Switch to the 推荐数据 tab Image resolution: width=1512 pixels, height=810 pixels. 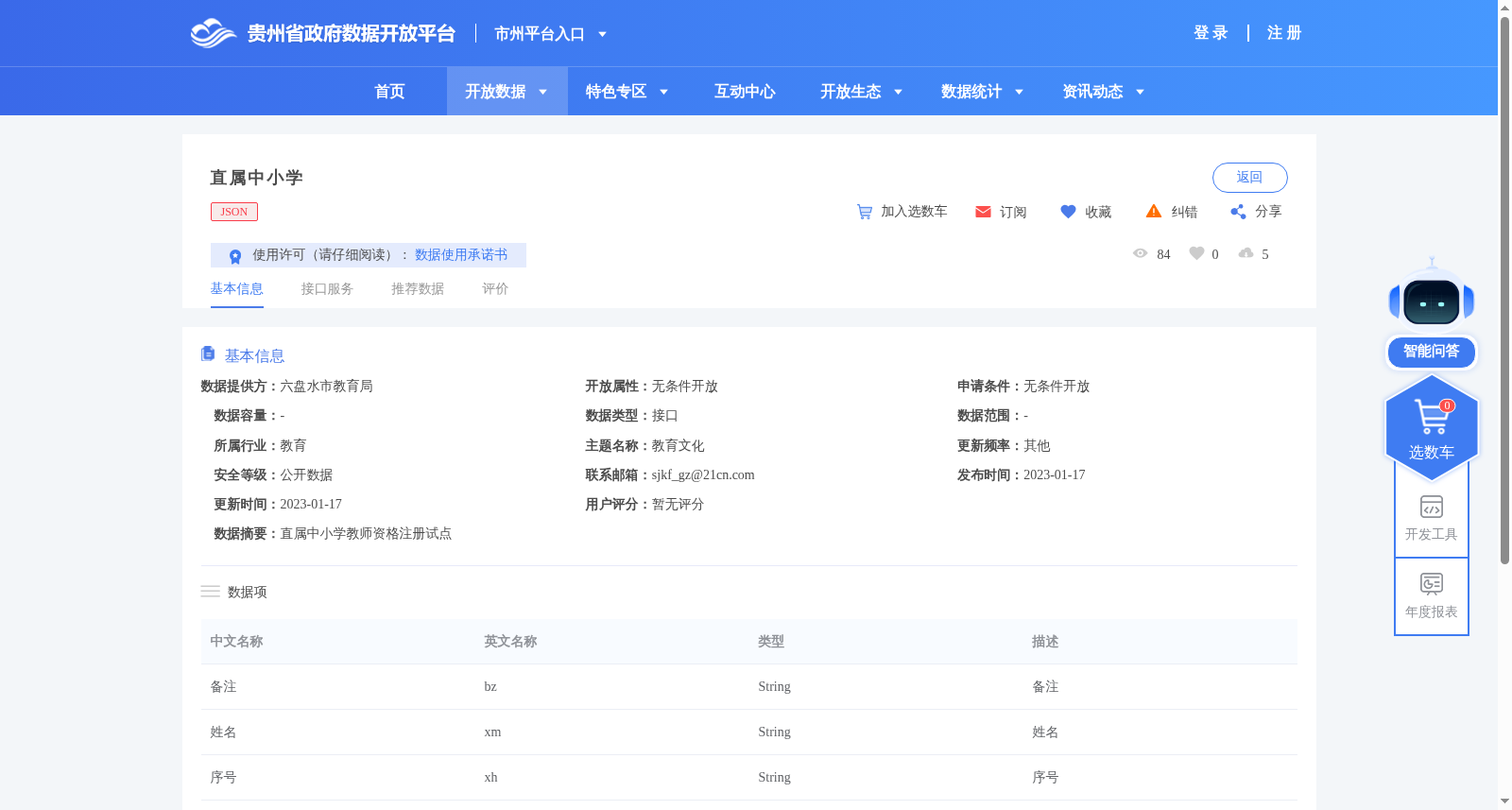pos(418,289)
